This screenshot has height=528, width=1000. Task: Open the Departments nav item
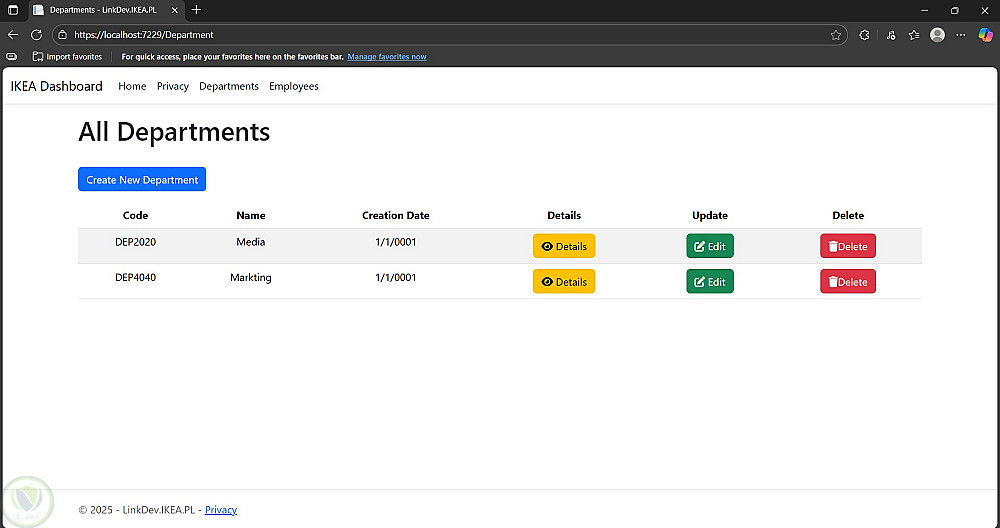229,86
